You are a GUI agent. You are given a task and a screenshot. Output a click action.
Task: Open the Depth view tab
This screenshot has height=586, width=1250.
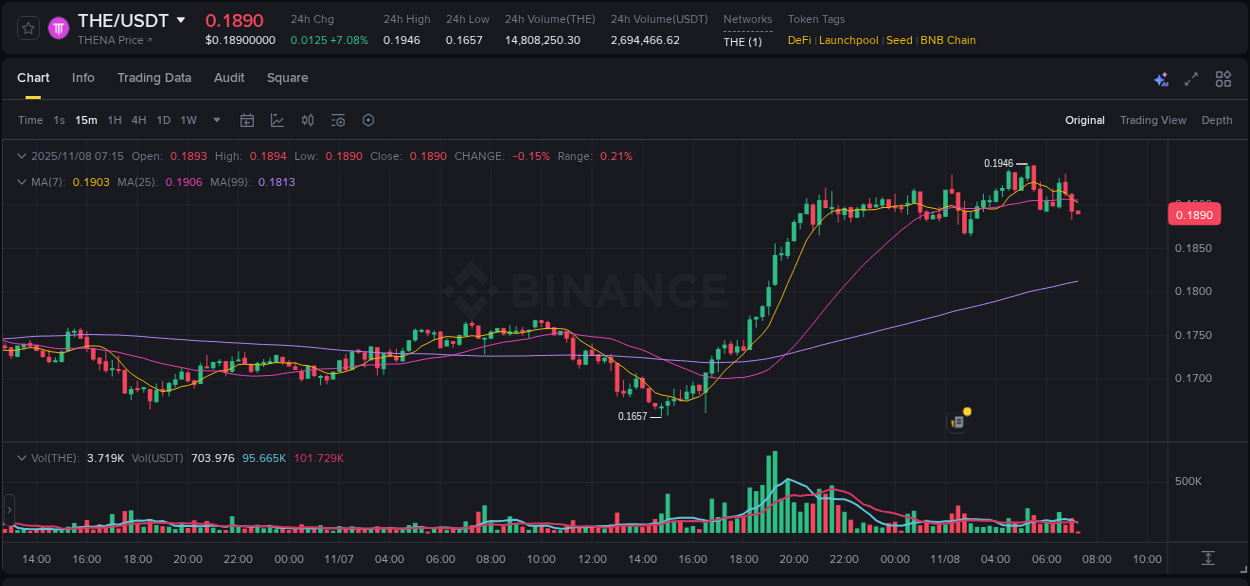coord(1217,120)
